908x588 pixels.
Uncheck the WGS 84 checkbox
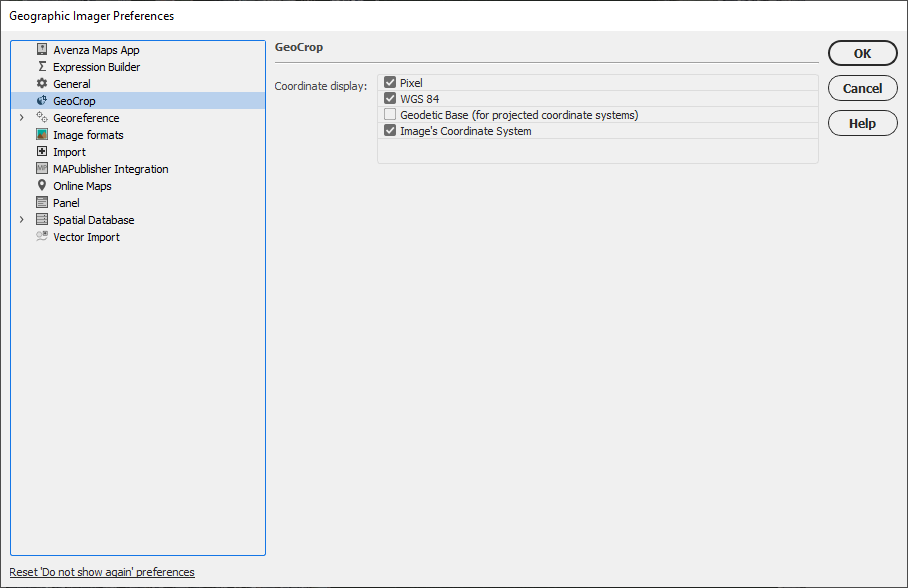click(x=390, y=98)
